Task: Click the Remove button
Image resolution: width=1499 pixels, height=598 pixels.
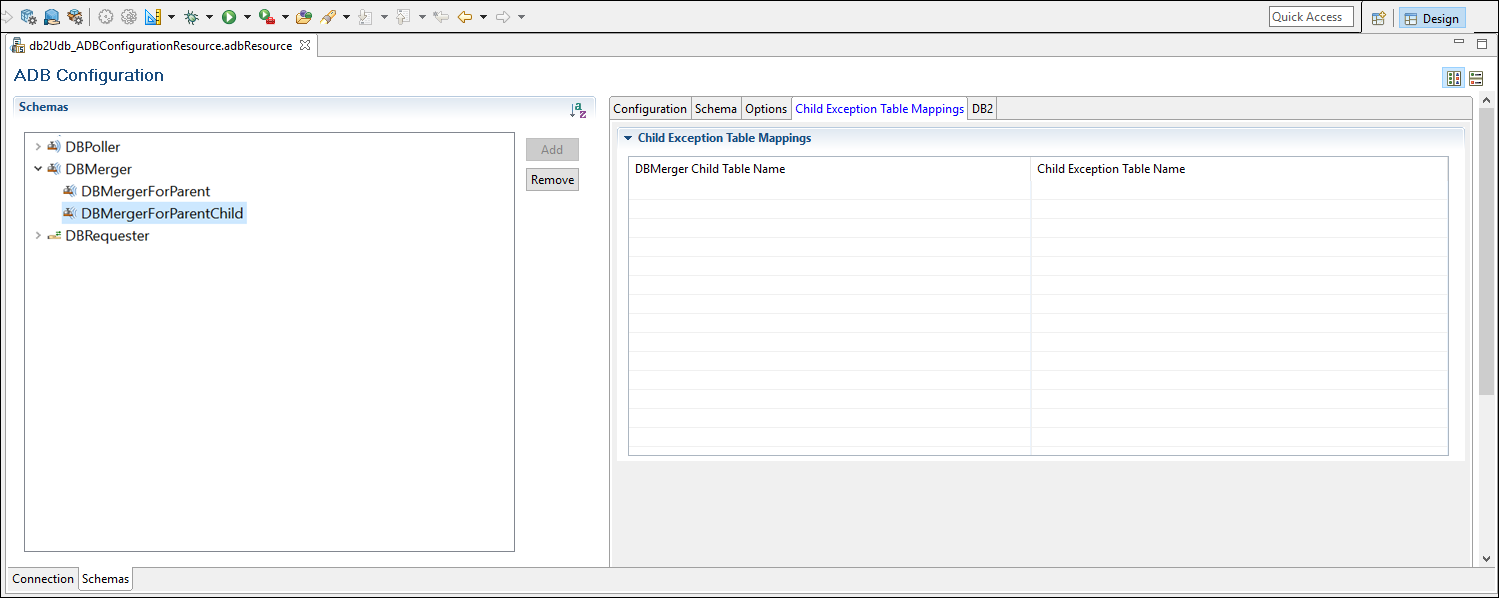Action: pyautogui.click(x=552, y=180)
